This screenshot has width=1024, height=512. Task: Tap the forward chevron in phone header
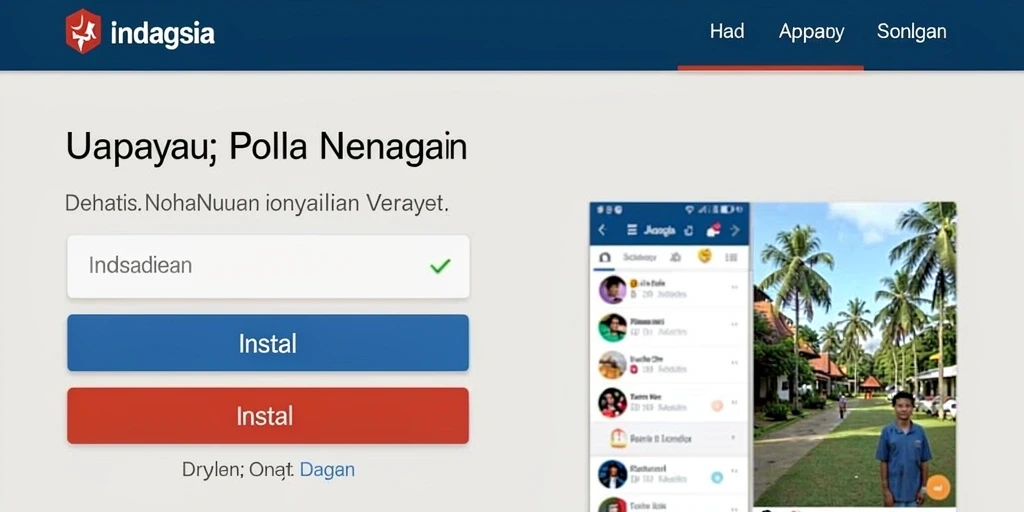click(735, 230)
